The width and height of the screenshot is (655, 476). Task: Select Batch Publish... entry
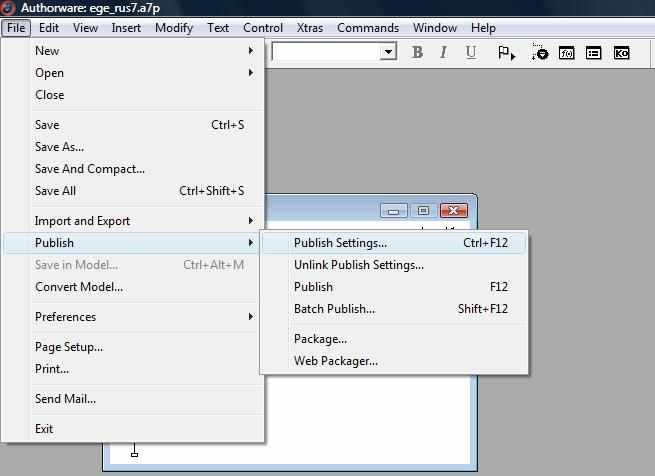[394, 309]
